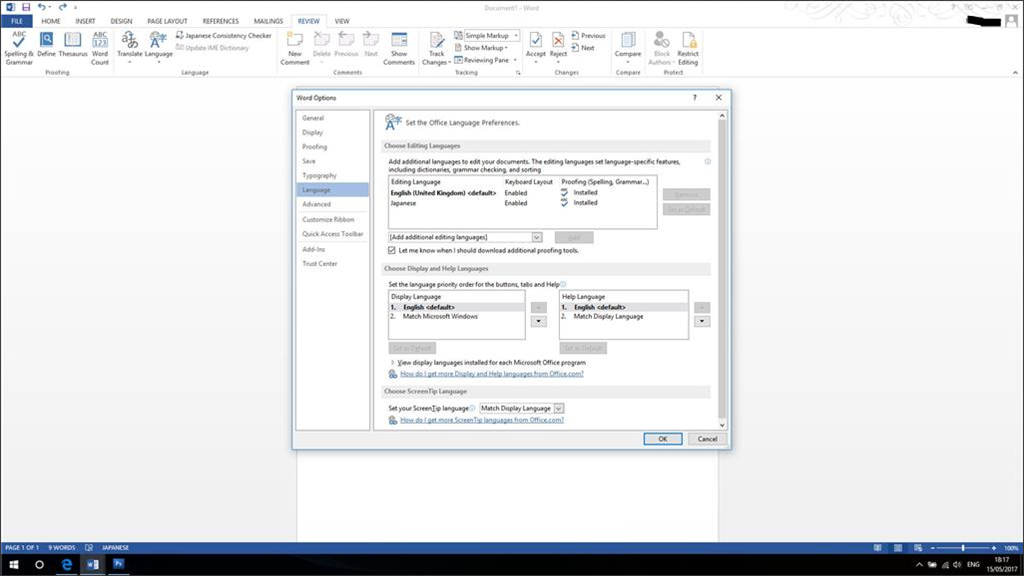This screenshot has width=1024, height=576.
Task: Switch to the HOME tab
Action: click(x=50, y=21)
